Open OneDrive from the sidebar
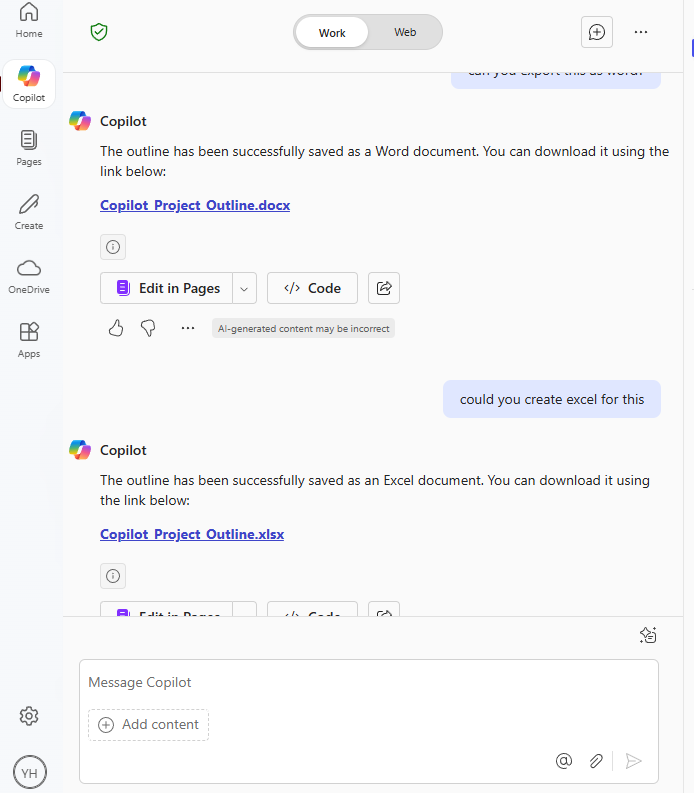This screenshot has height=793, width=694. point(29,276)
